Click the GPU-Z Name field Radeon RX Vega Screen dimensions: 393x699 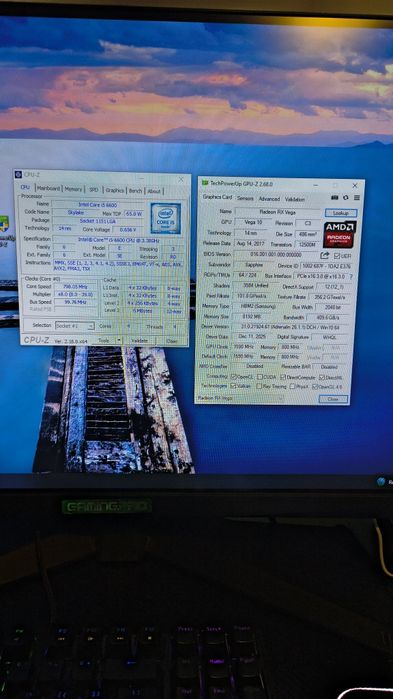click(277, 212)
